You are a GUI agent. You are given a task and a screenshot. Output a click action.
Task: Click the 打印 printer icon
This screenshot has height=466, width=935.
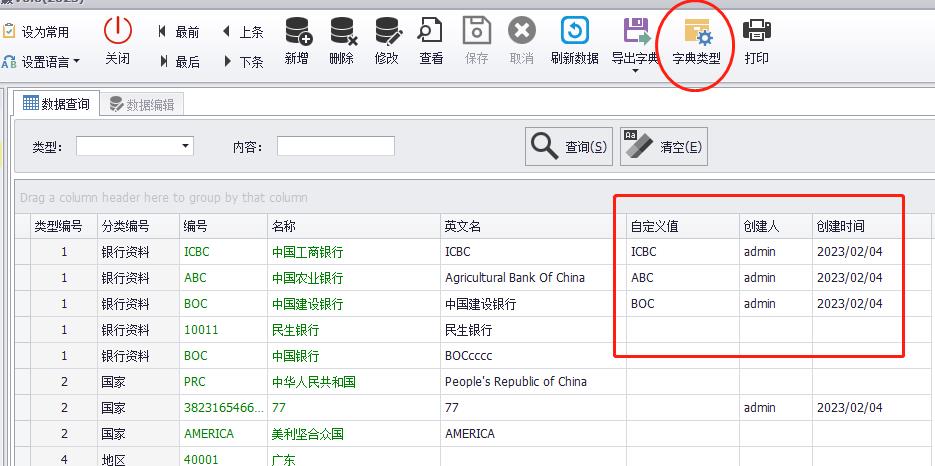757,31
